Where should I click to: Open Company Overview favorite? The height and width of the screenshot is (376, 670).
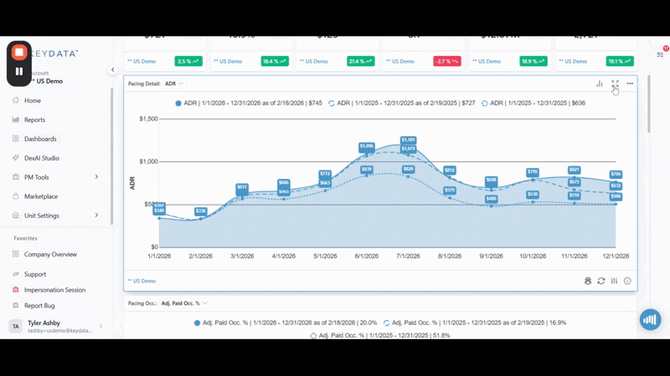coord(50,254)
